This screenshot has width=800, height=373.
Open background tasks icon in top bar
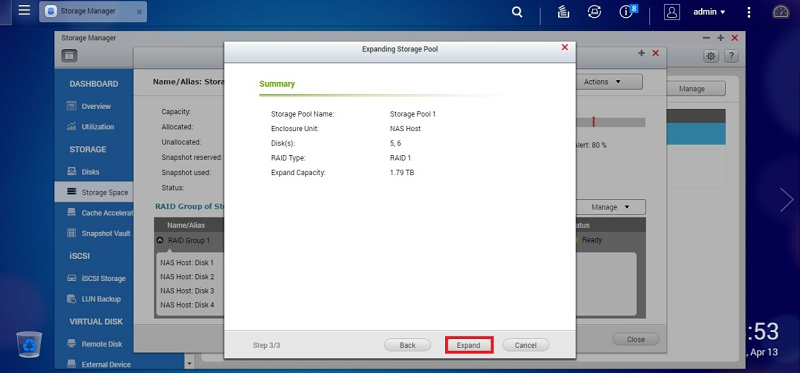click(x=563, y=12)
